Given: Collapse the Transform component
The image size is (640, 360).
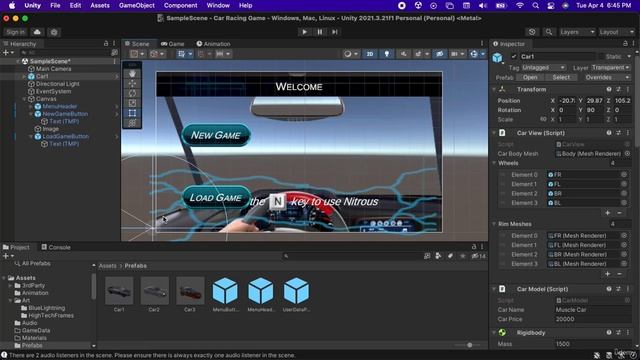Looking at the screenshot, I should [x=494, y=89].
